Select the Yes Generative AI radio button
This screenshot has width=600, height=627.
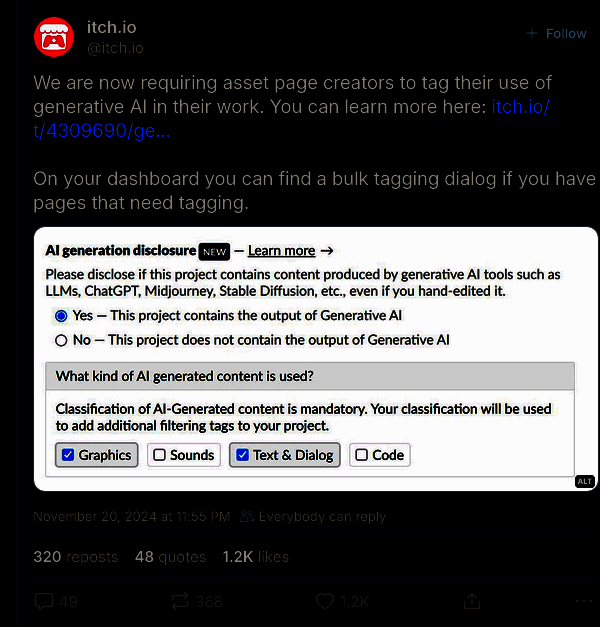[x=61, y=316]
